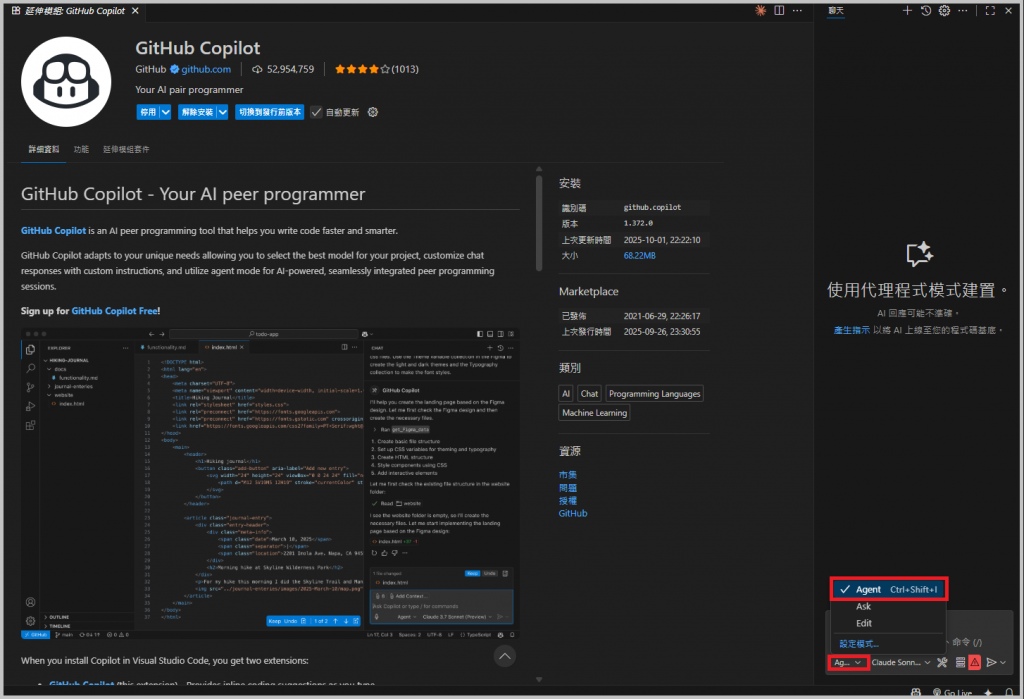Switch to the 延伸模組套件 tab

coord(126,149)
